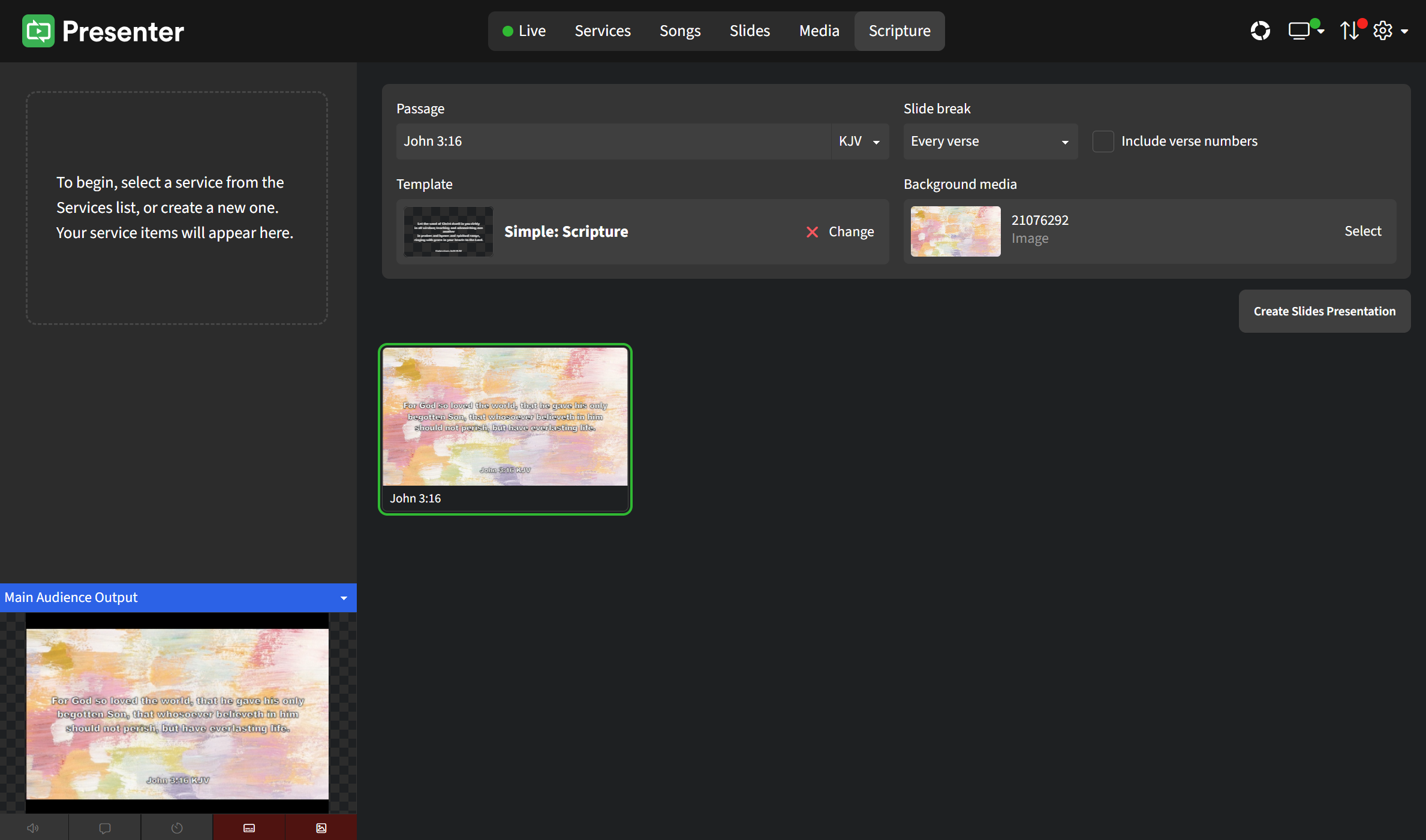The width and height of the screenshot is (1426, 840).
Task: Click the lifebuoy help icon
Action: click(x=1260, y=31)
